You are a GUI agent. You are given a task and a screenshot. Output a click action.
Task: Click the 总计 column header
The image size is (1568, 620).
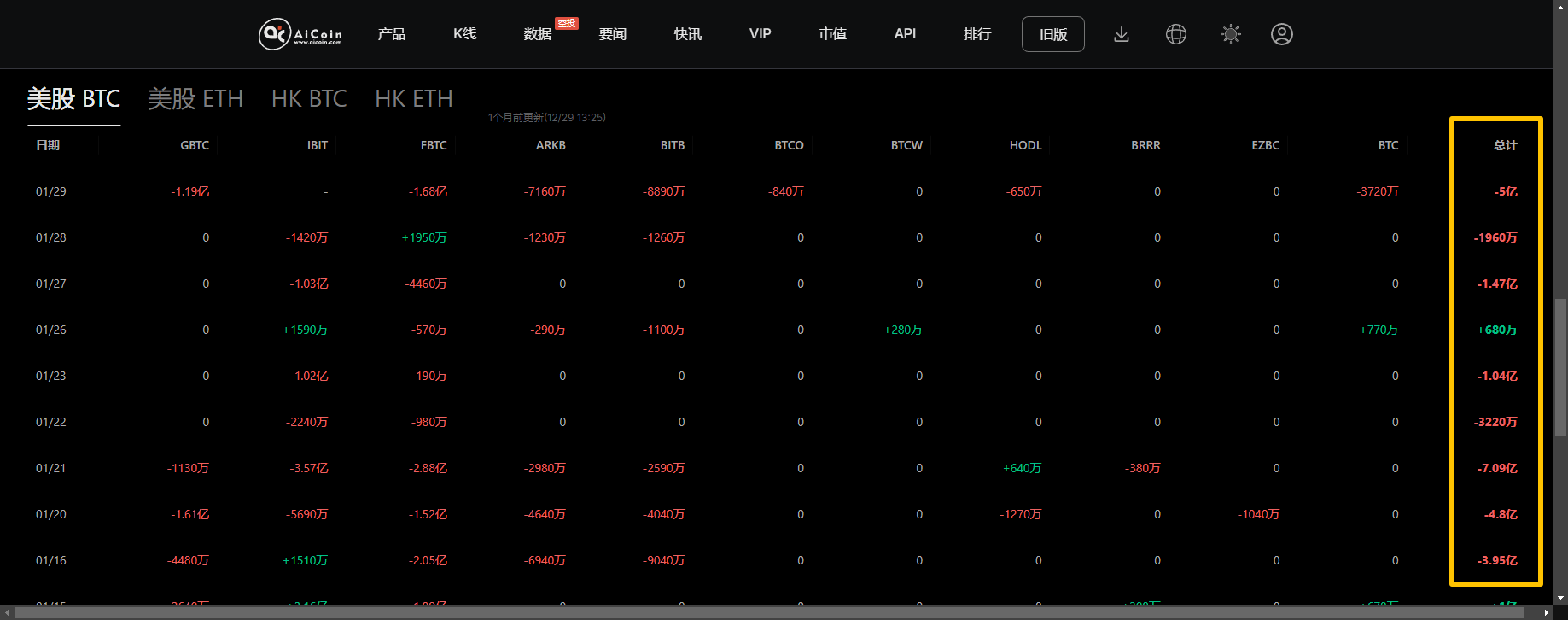[1505, 145]
